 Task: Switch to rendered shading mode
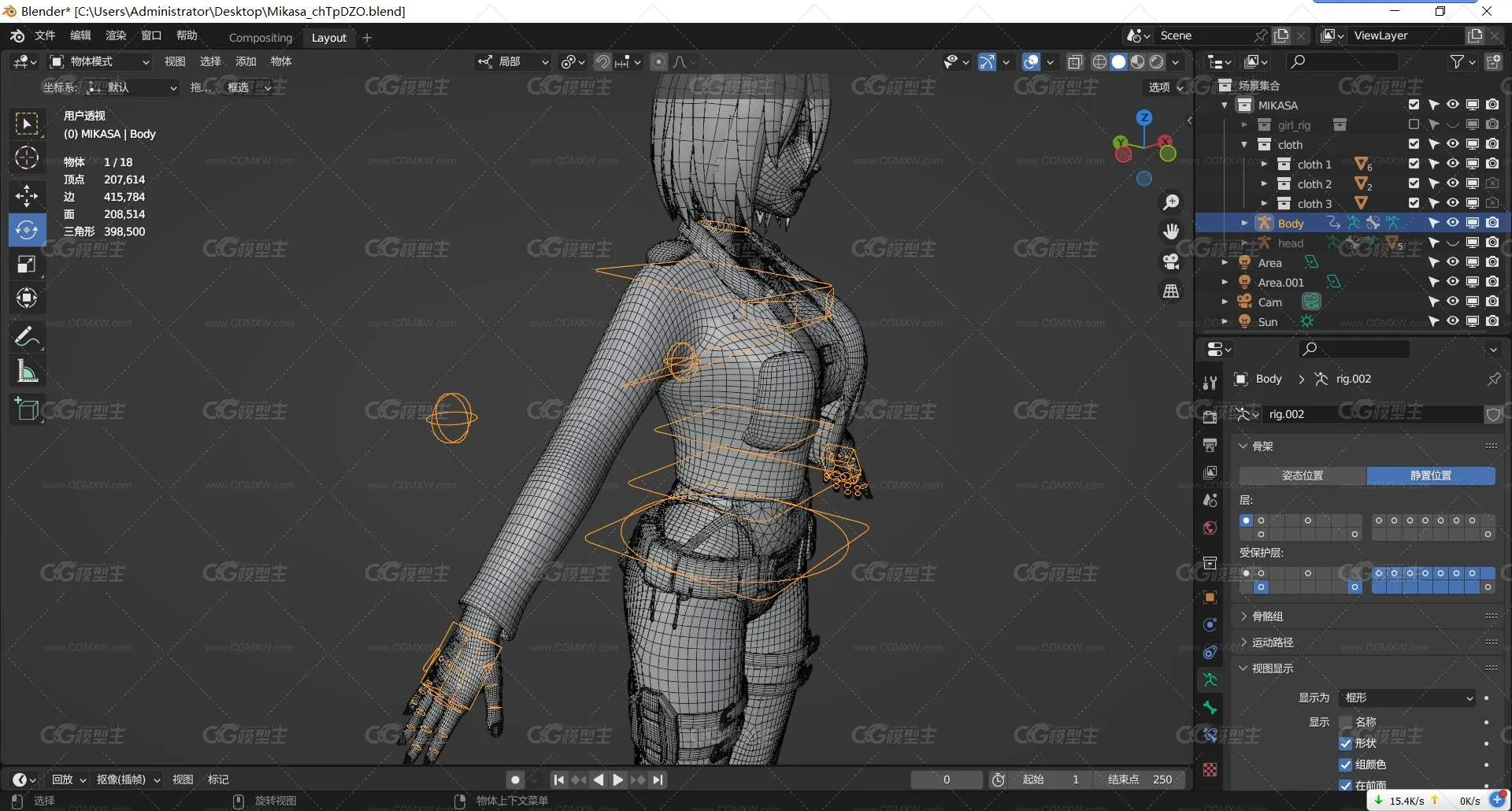tap(1157, 61)
